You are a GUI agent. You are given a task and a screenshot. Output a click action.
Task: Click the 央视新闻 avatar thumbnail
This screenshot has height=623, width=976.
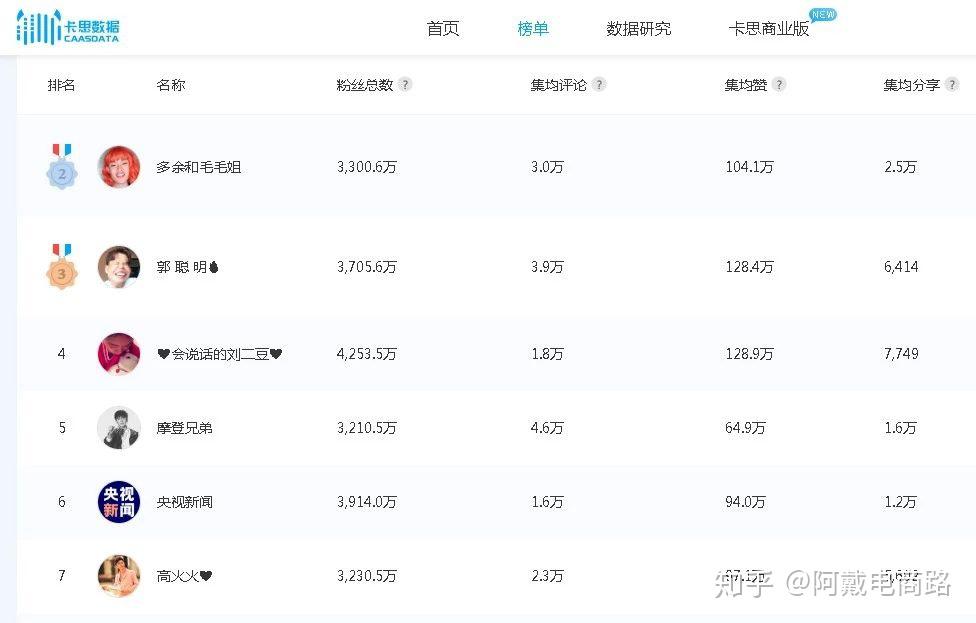point(119,502)
